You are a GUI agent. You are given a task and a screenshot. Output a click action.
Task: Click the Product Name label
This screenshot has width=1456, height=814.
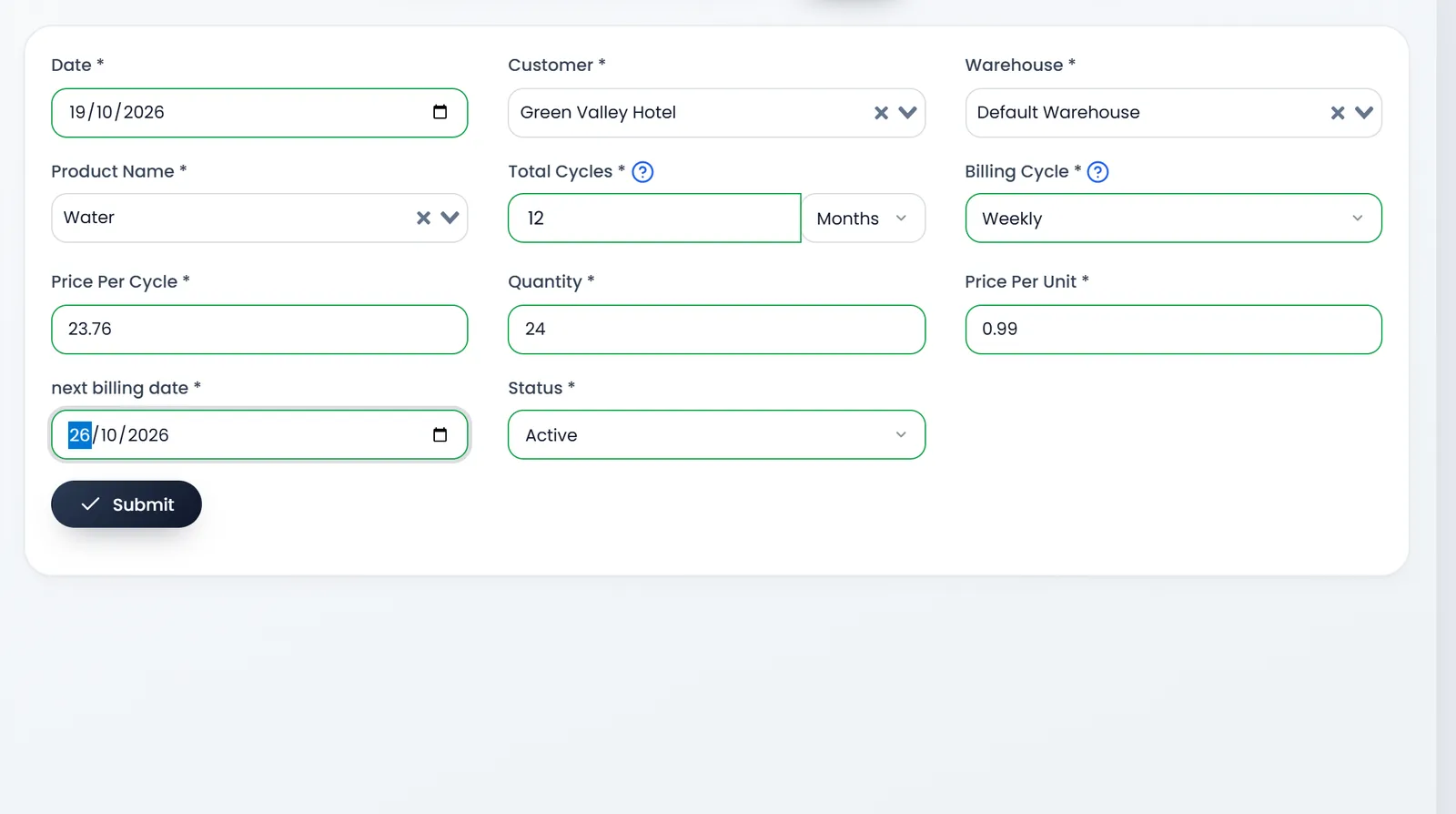119,171
